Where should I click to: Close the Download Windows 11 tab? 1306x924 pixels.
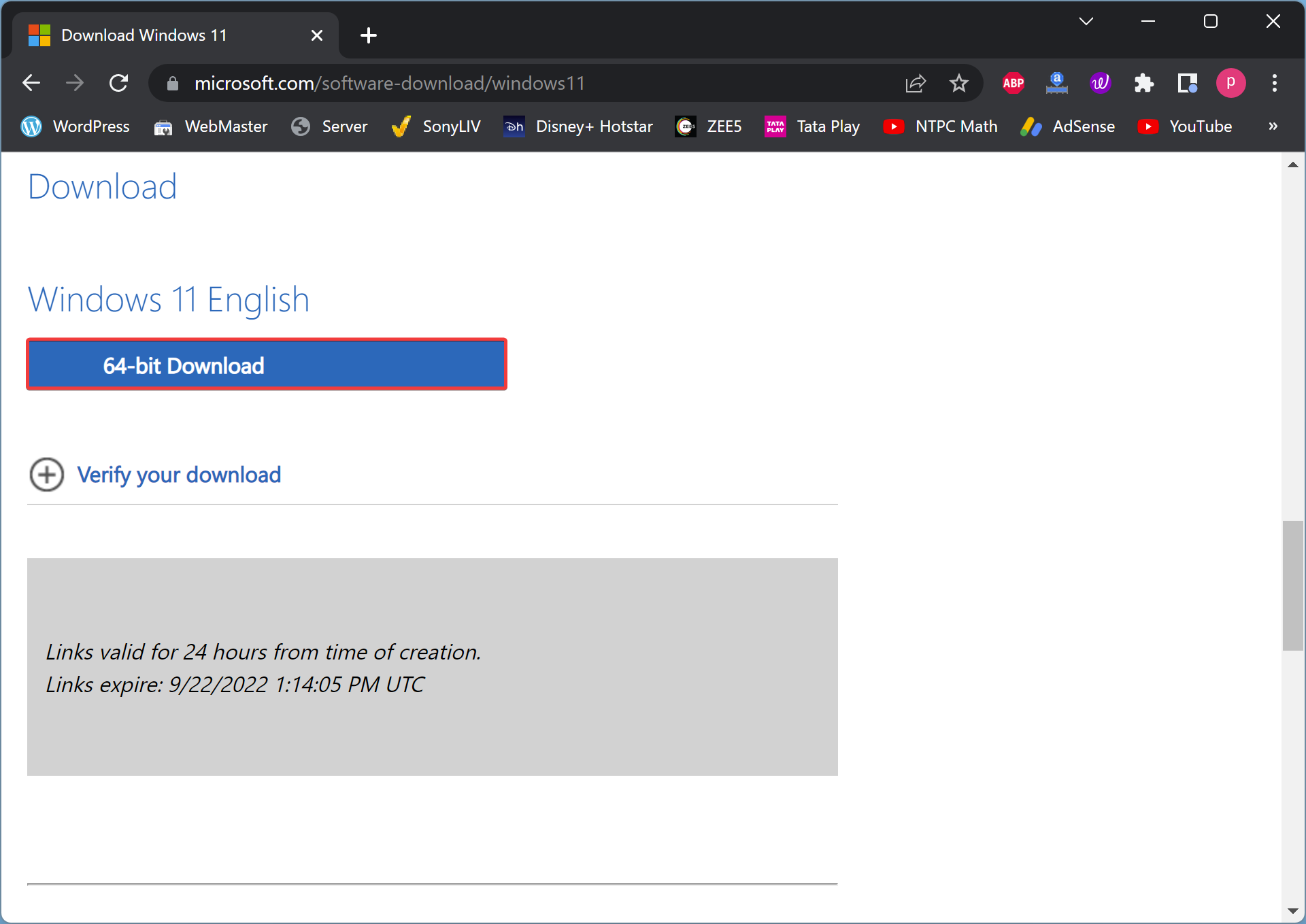[x=317, y=35]
